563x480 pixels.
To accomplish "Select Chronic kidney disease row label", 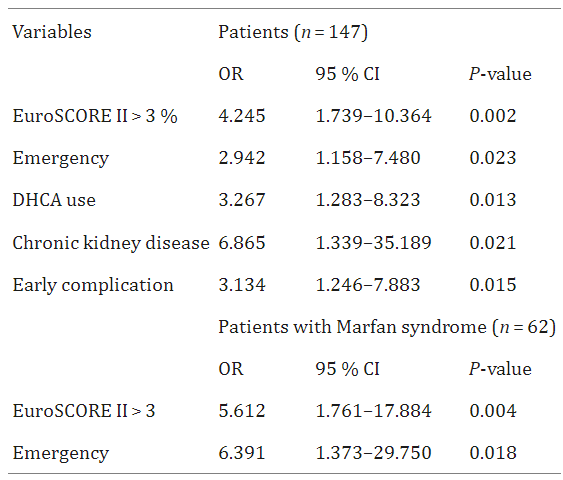I will click(x=111, y=243).
